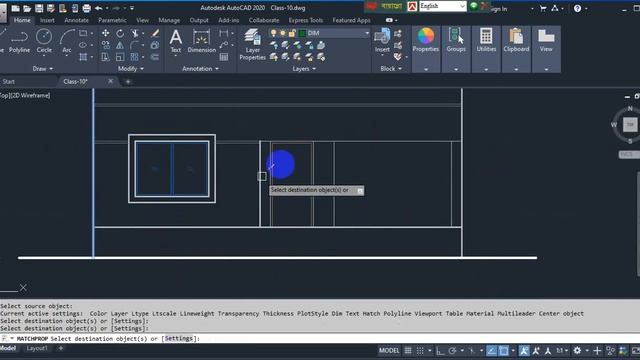Activate the Move tool
The image size is (640, 360).
106,33
